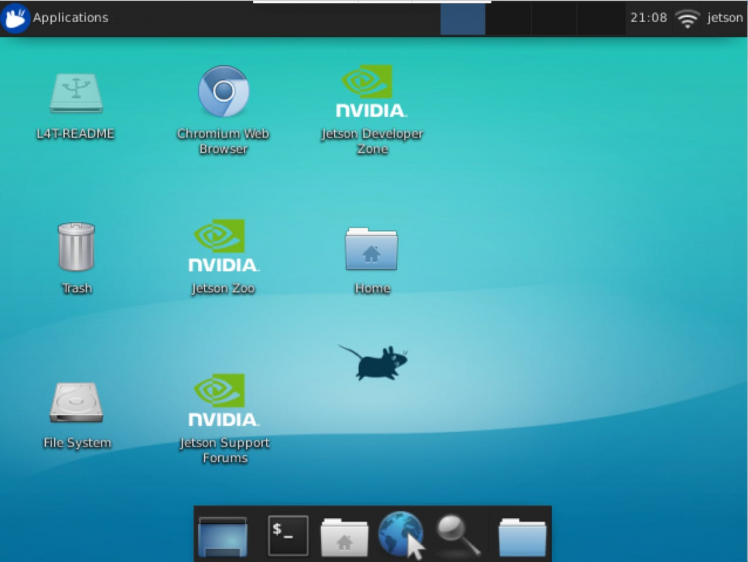
Task: Open Jetson Support Forums shortcut
Action: tap(223, 400)
